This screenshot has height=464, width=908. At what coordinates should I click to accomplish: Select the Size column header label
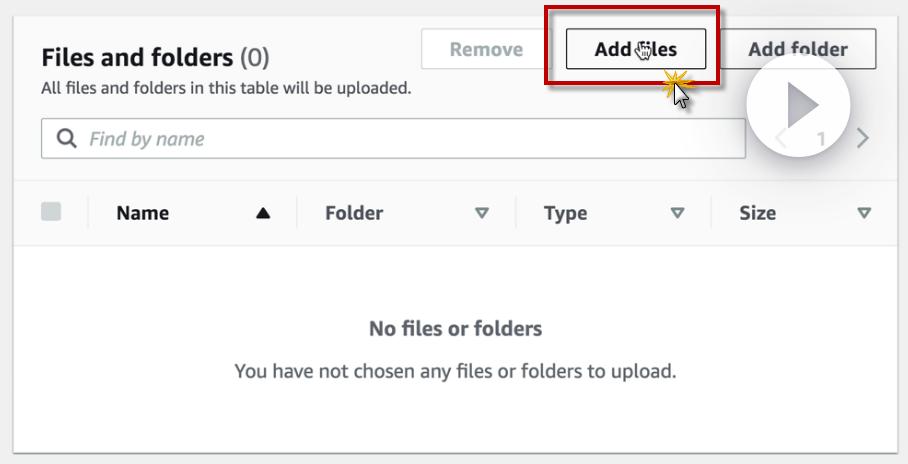(757, 213)
